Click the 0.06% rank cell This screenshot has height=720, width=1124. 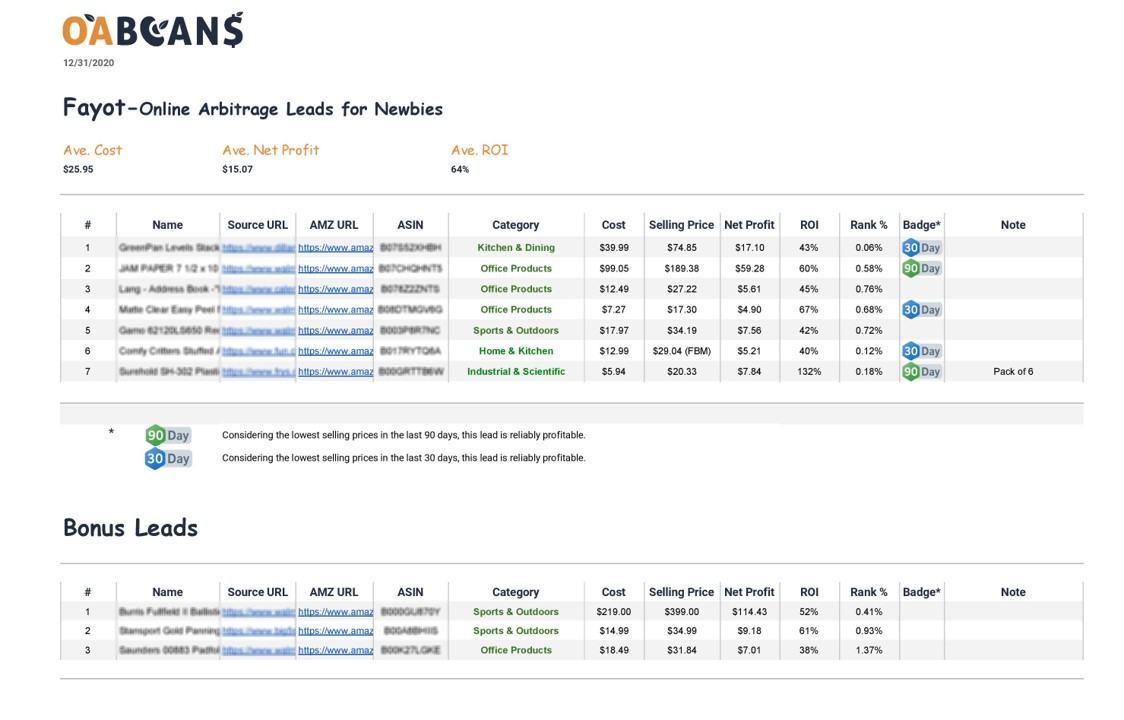click(868, 248)
